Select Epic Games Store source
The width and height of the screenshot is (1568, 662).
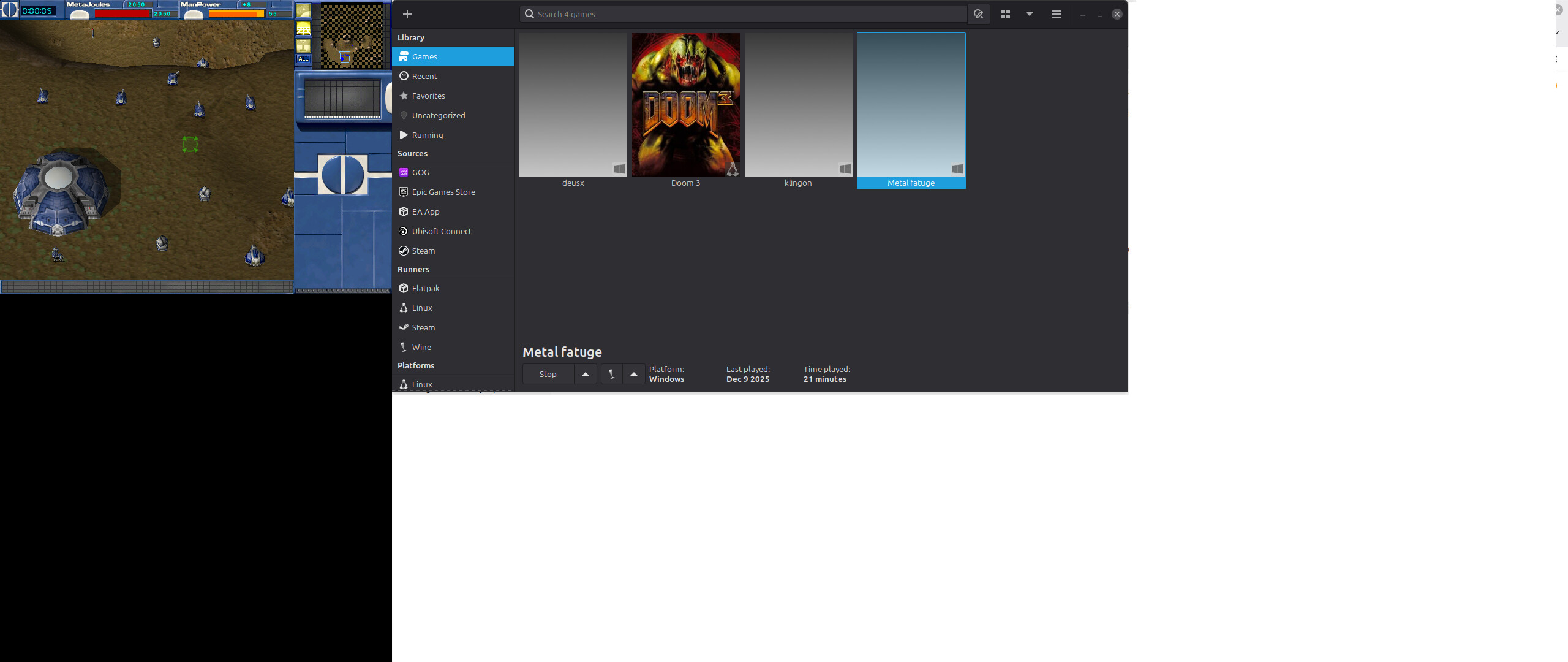coord(443,192)
